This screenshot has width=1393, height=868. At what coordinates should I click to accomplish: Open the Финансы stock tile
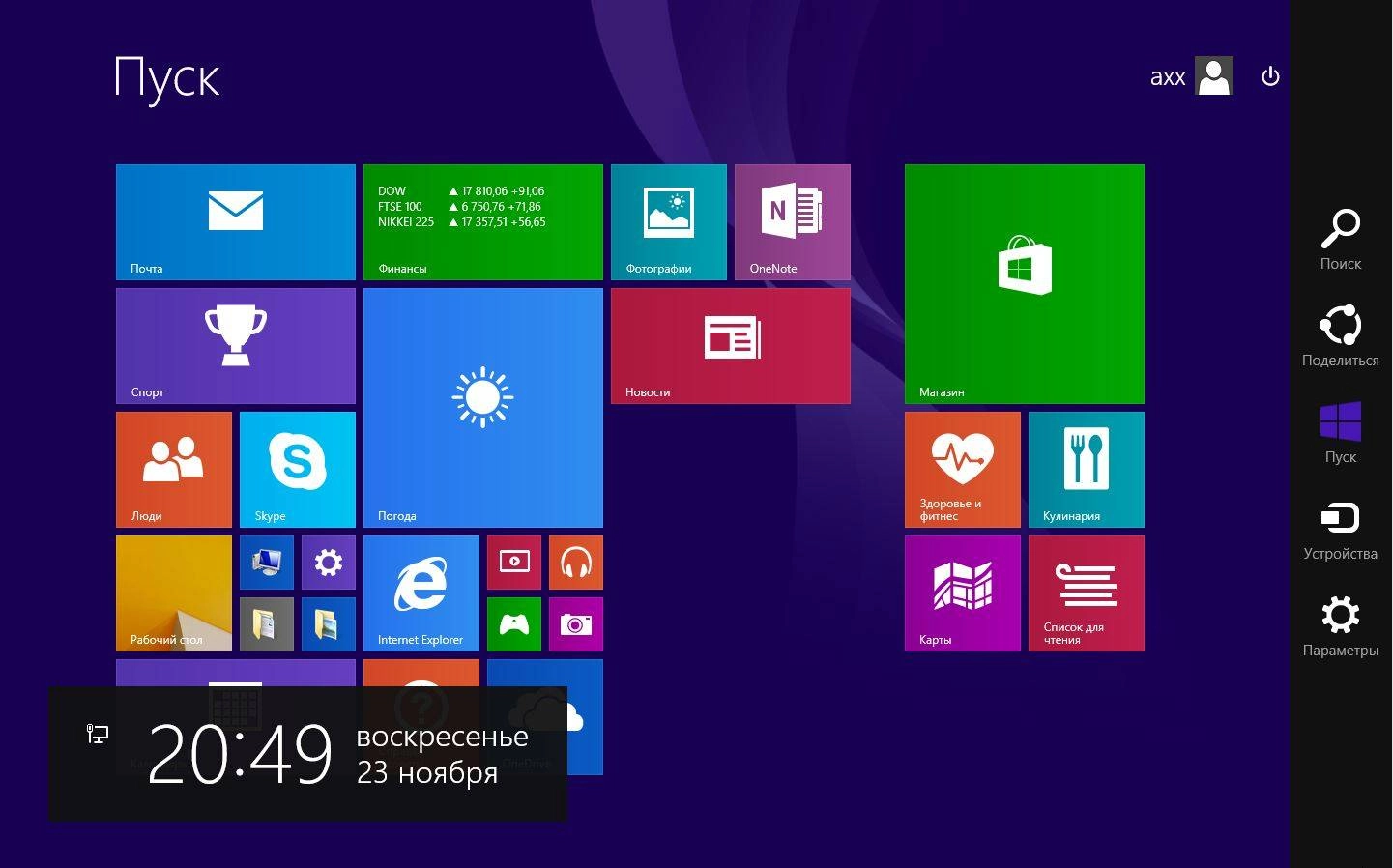[483, 222]
